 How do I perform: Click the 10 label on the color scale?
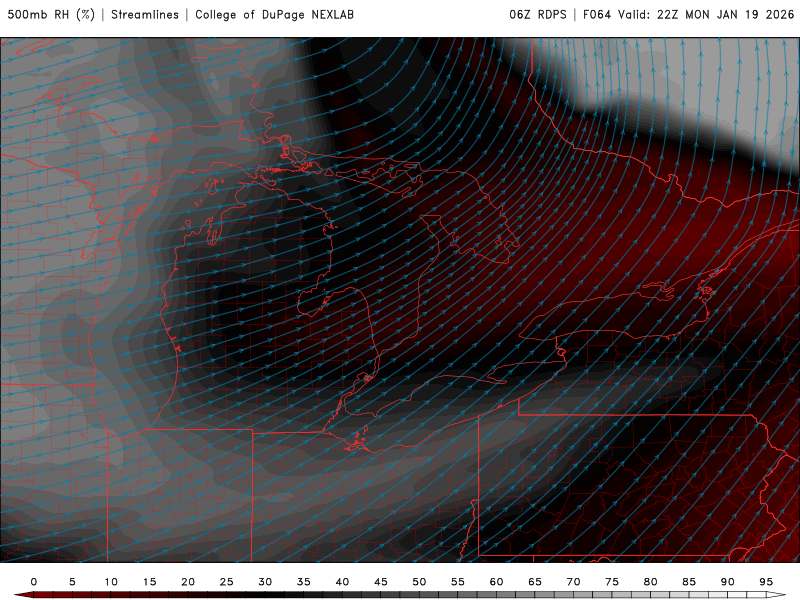(x=111, y=582)
